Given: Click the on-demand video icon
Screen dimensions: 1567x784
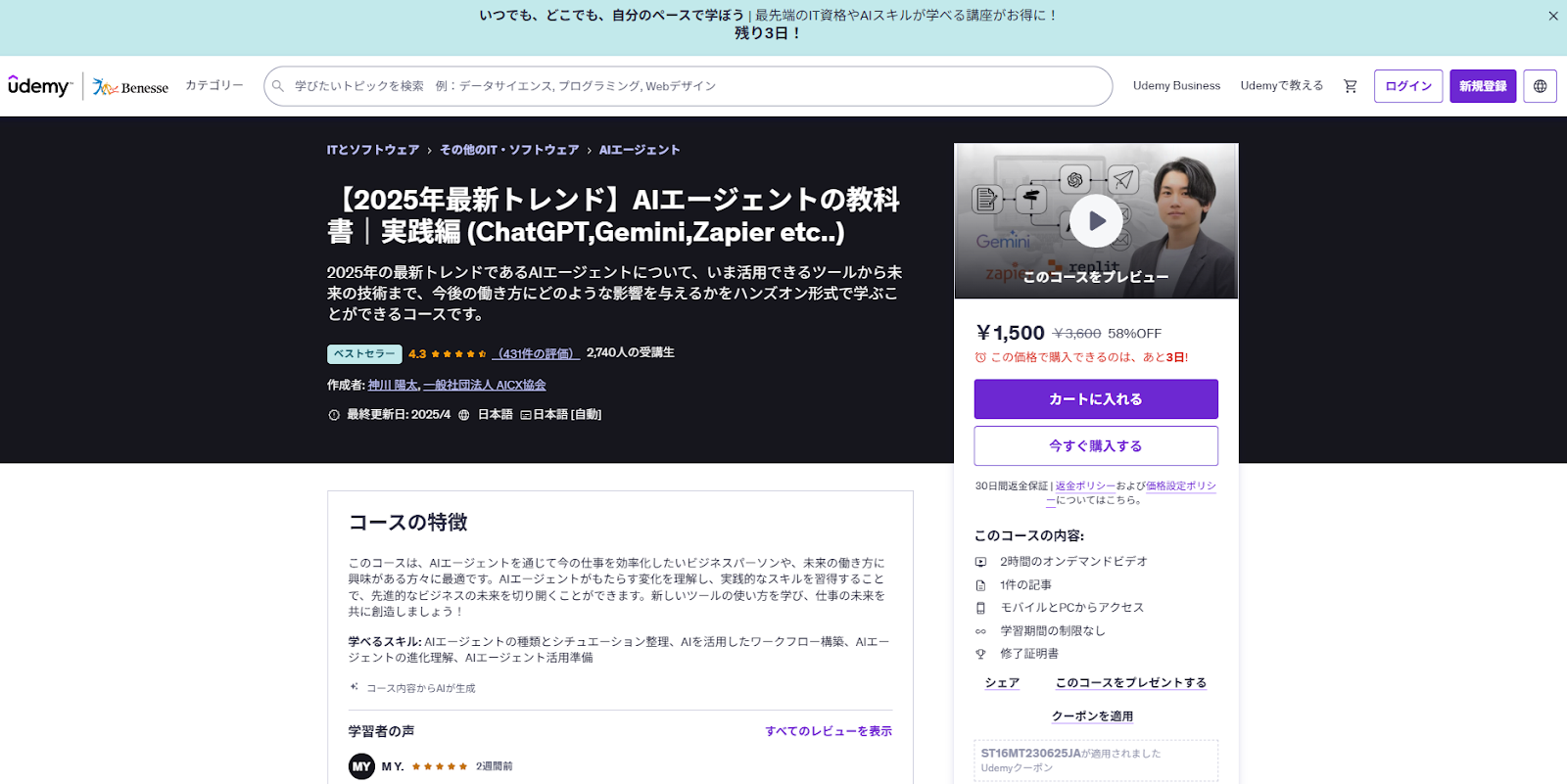Looking at the screenshot, I should tap(980, 562).
